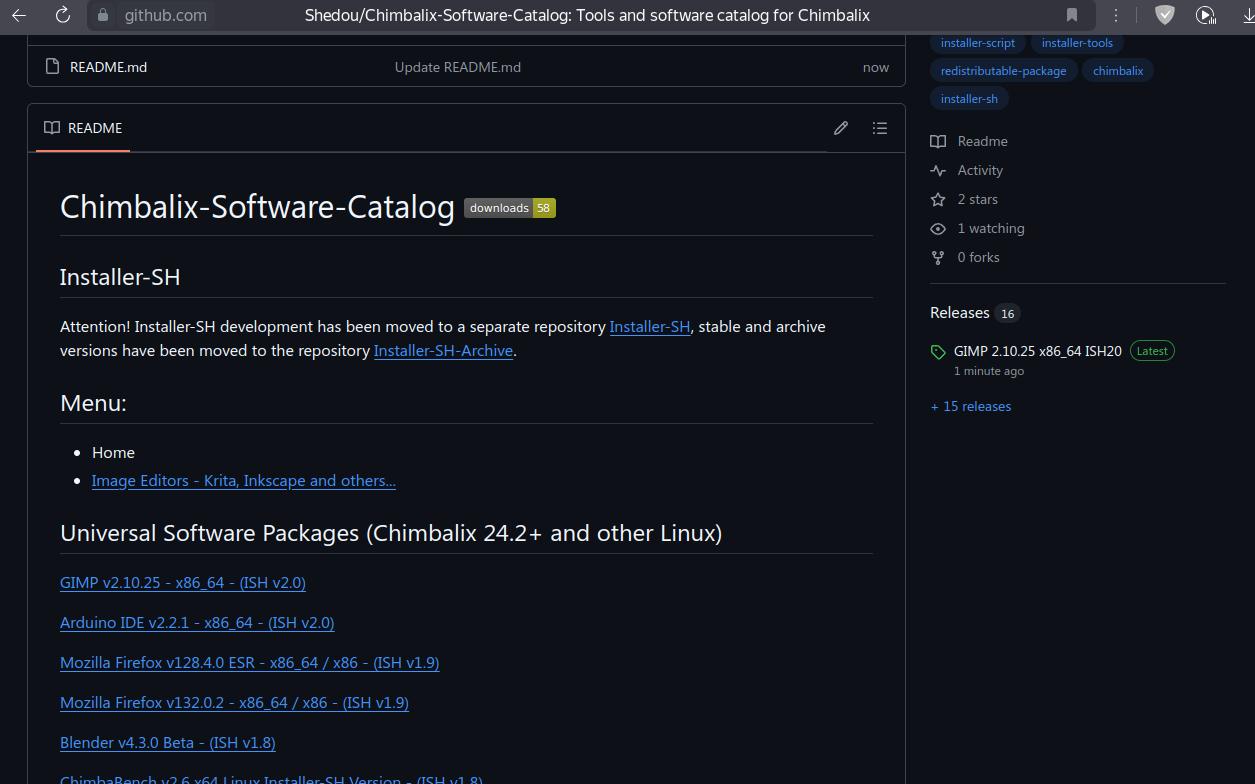This screenshot has width=1255, height=784.
Task: Expand the + 15 releases list
Action: tap(971, 407)
